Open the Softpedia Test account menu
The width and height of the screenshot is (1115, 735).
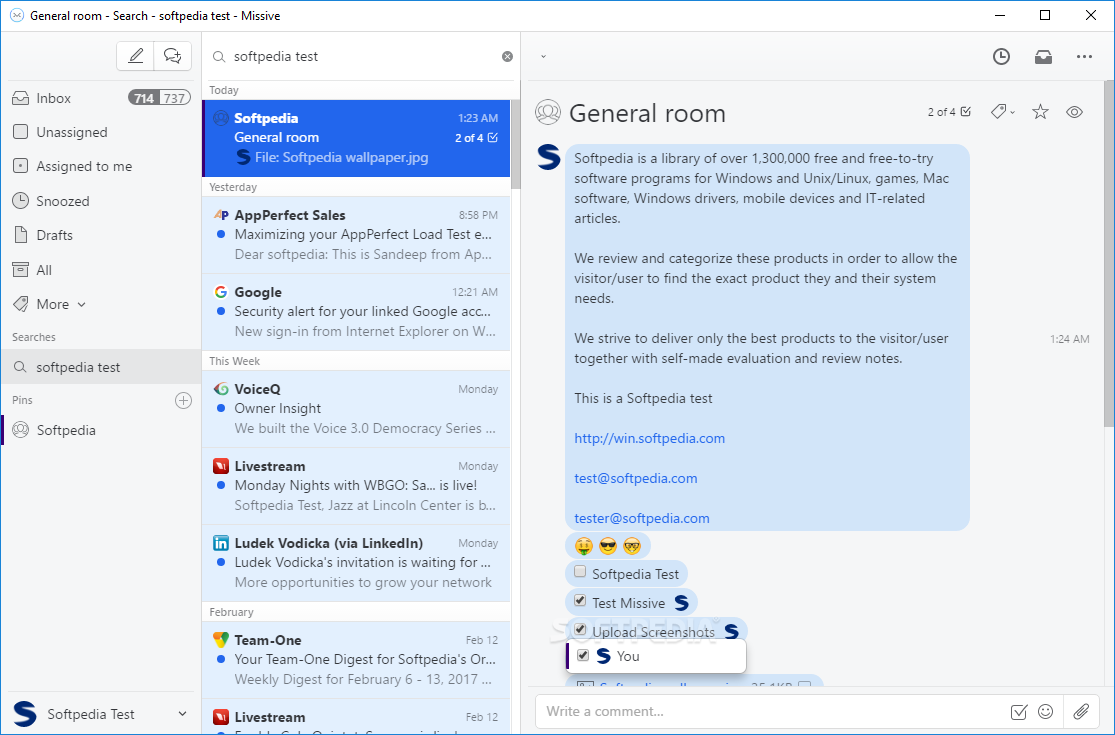pos(100,714)
